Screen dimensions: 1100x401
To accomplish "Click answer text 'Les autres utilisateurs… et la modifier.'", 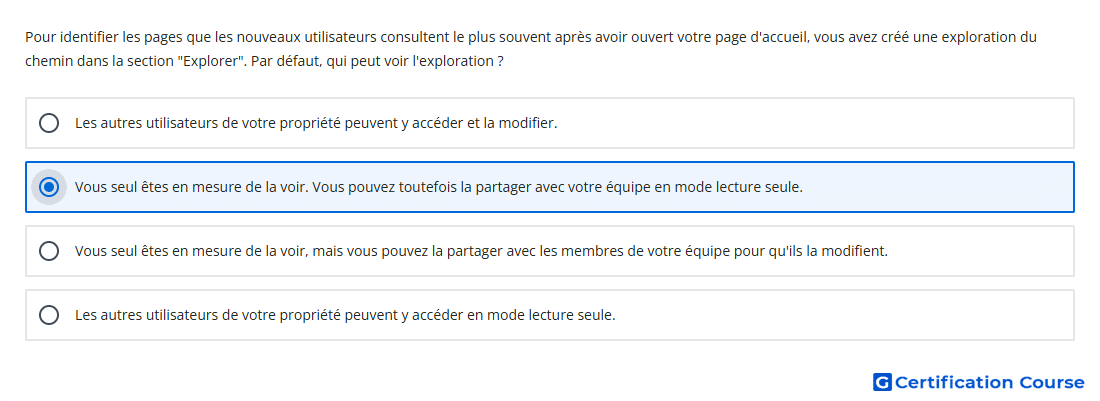I will (316, 123).
